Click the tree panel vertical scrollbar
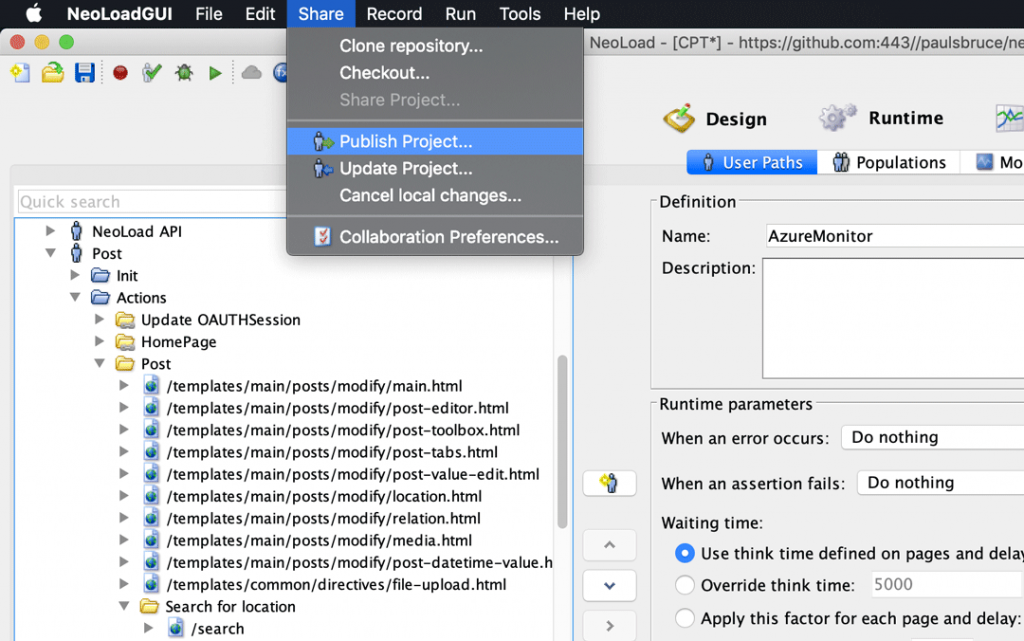 562,441
